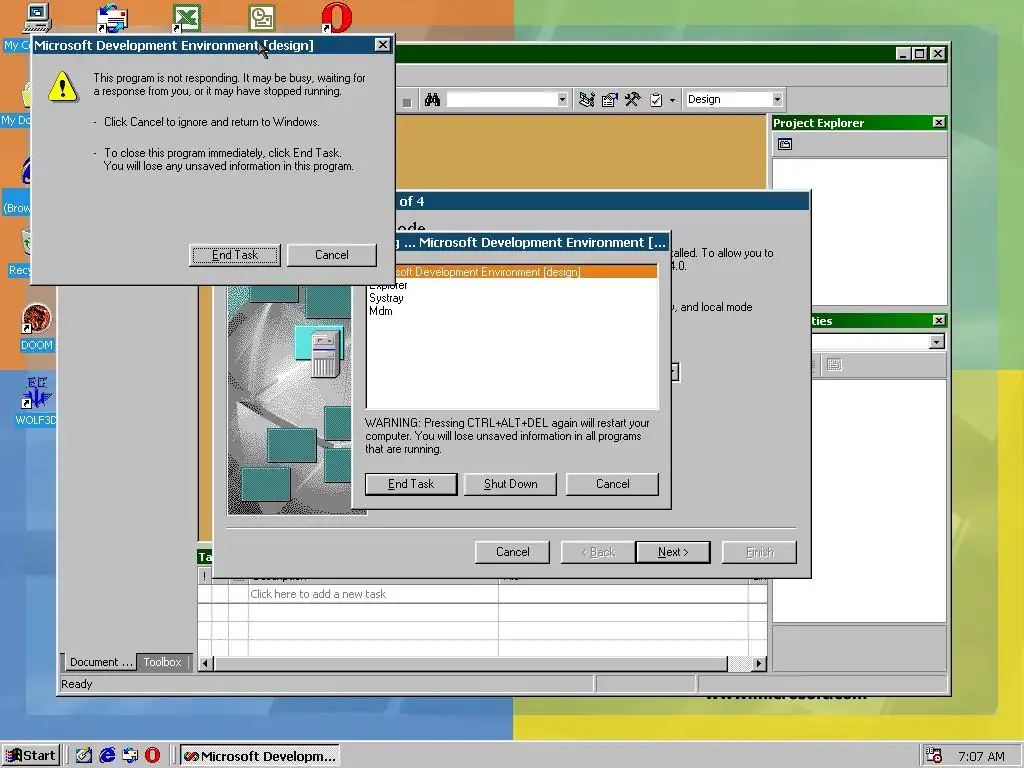The height and width of the screenshot is (768, 1024).
Task: Switch to the Toolbox tab
Action: coord(163,662)
